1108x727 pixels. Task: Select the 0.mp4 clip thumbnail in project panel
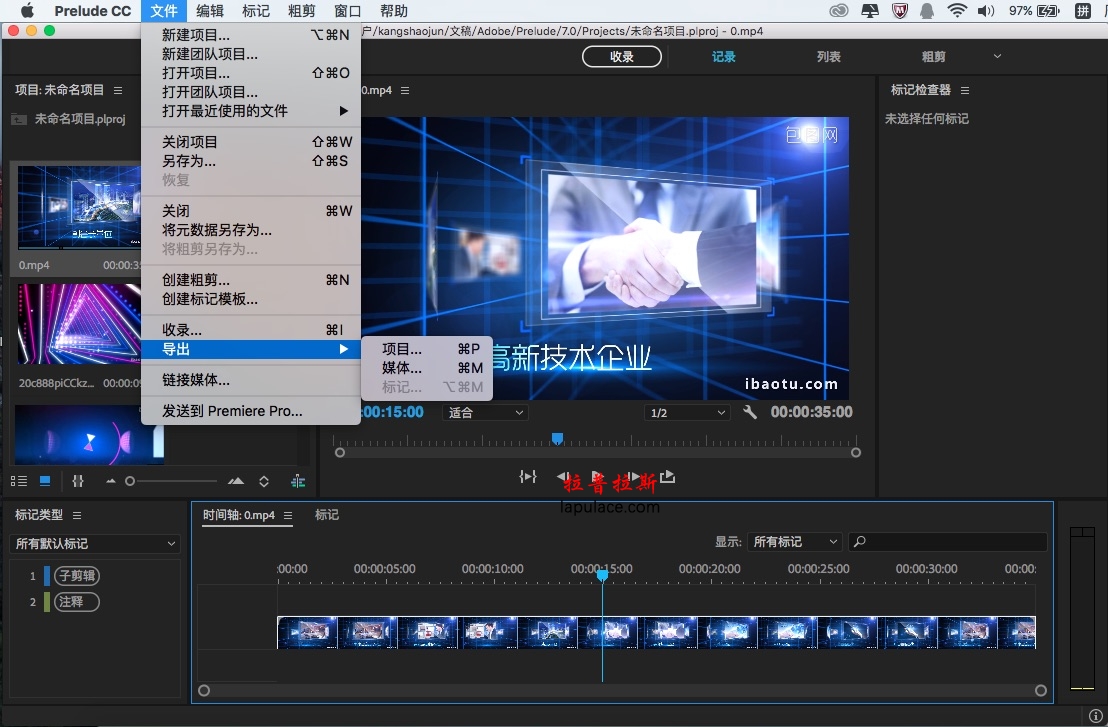coord(79,207)
